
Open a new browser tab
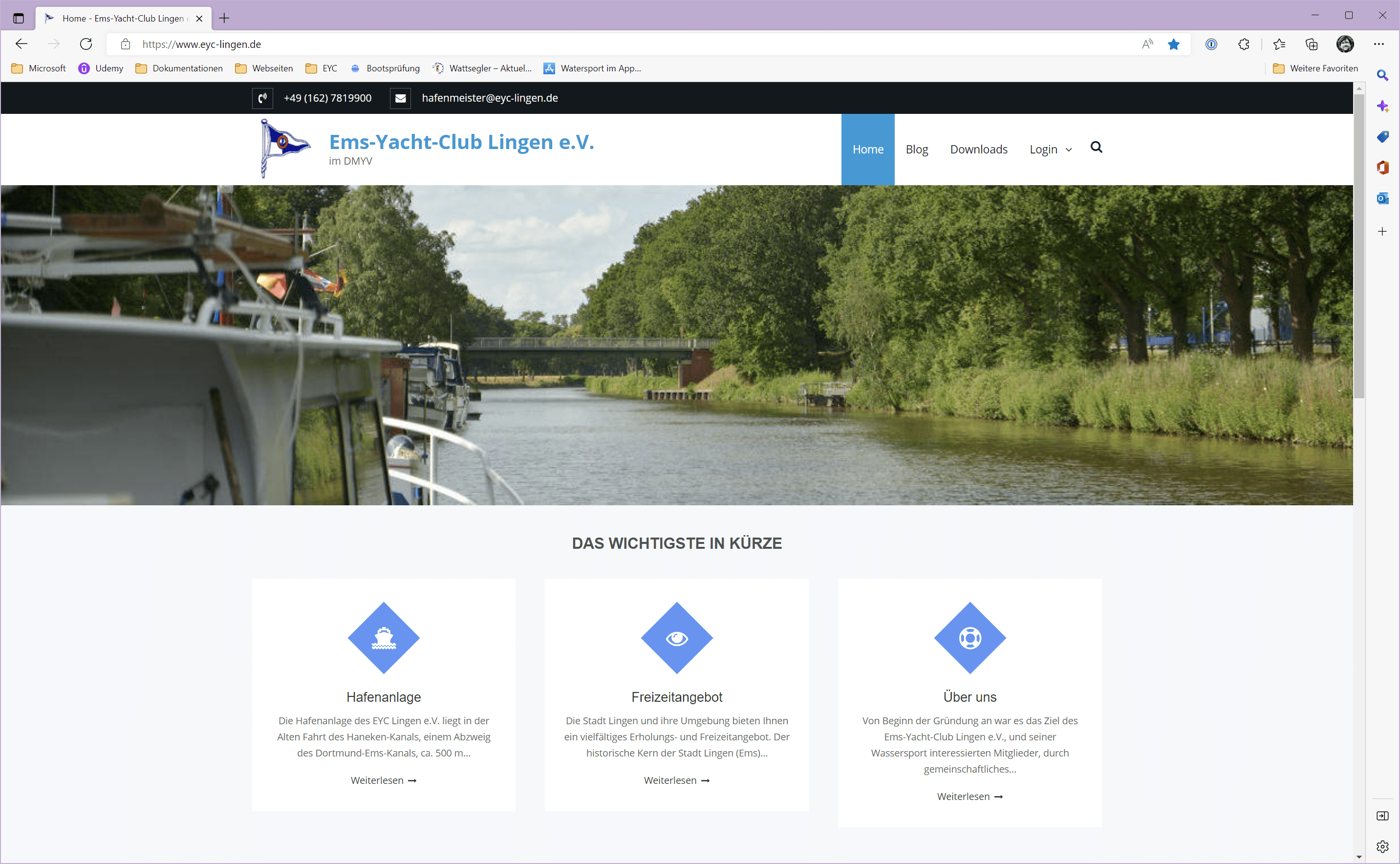click(x=225, y=18)
